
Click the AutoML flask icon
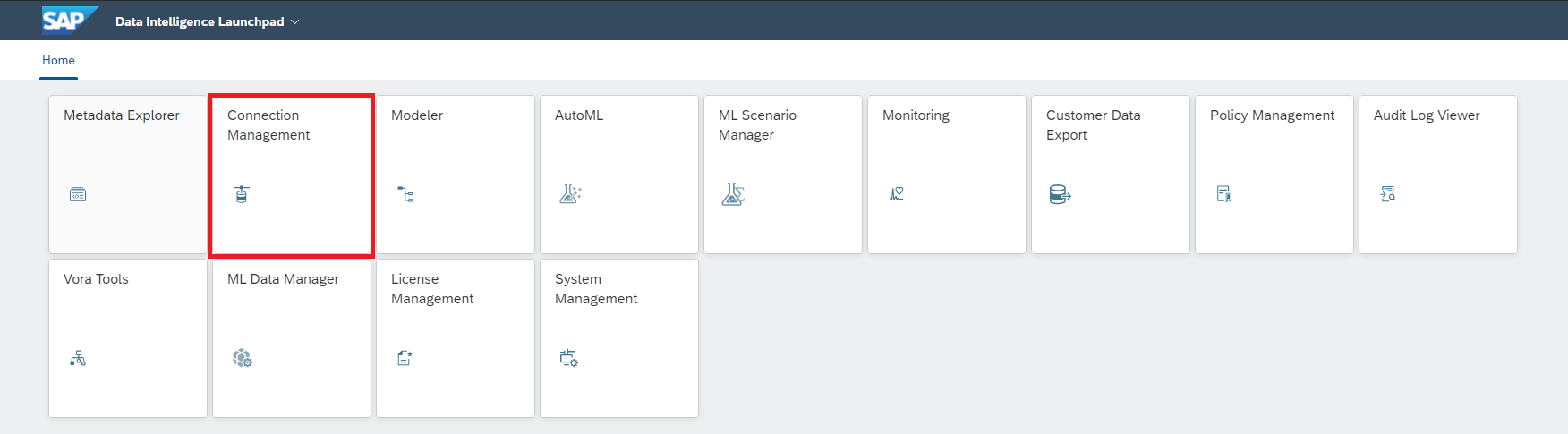[570, 193]
